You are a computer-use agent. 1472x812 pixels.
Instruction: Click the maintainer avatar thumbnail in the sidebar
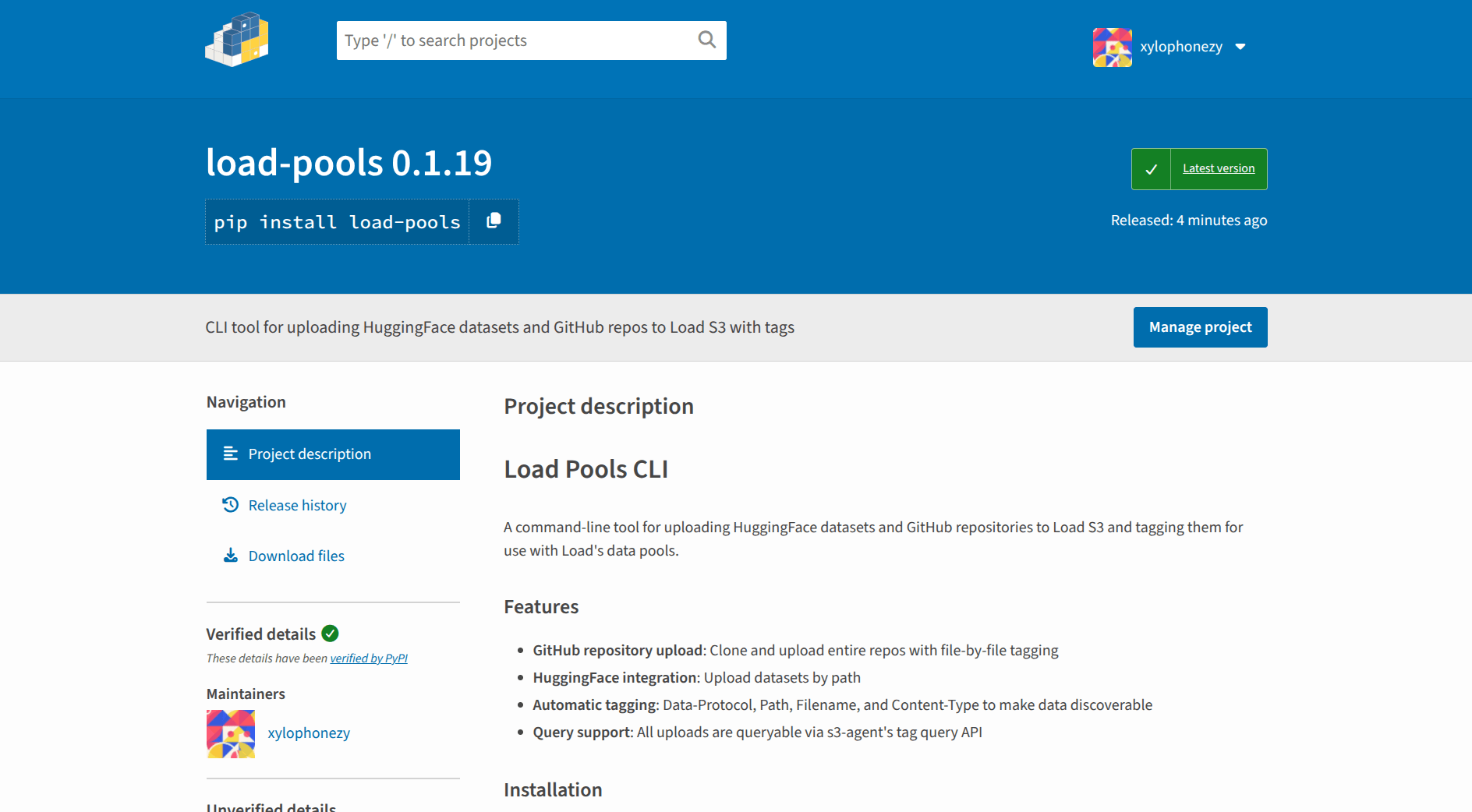pyautogui.click(x=231, y=734)
